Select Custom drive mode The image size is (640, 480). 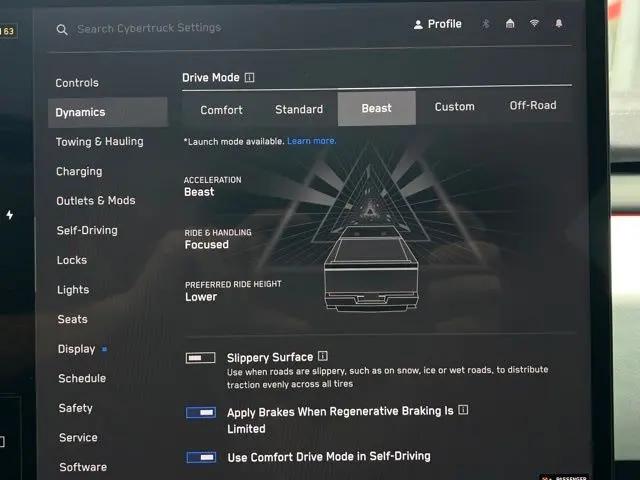(455, 107)
